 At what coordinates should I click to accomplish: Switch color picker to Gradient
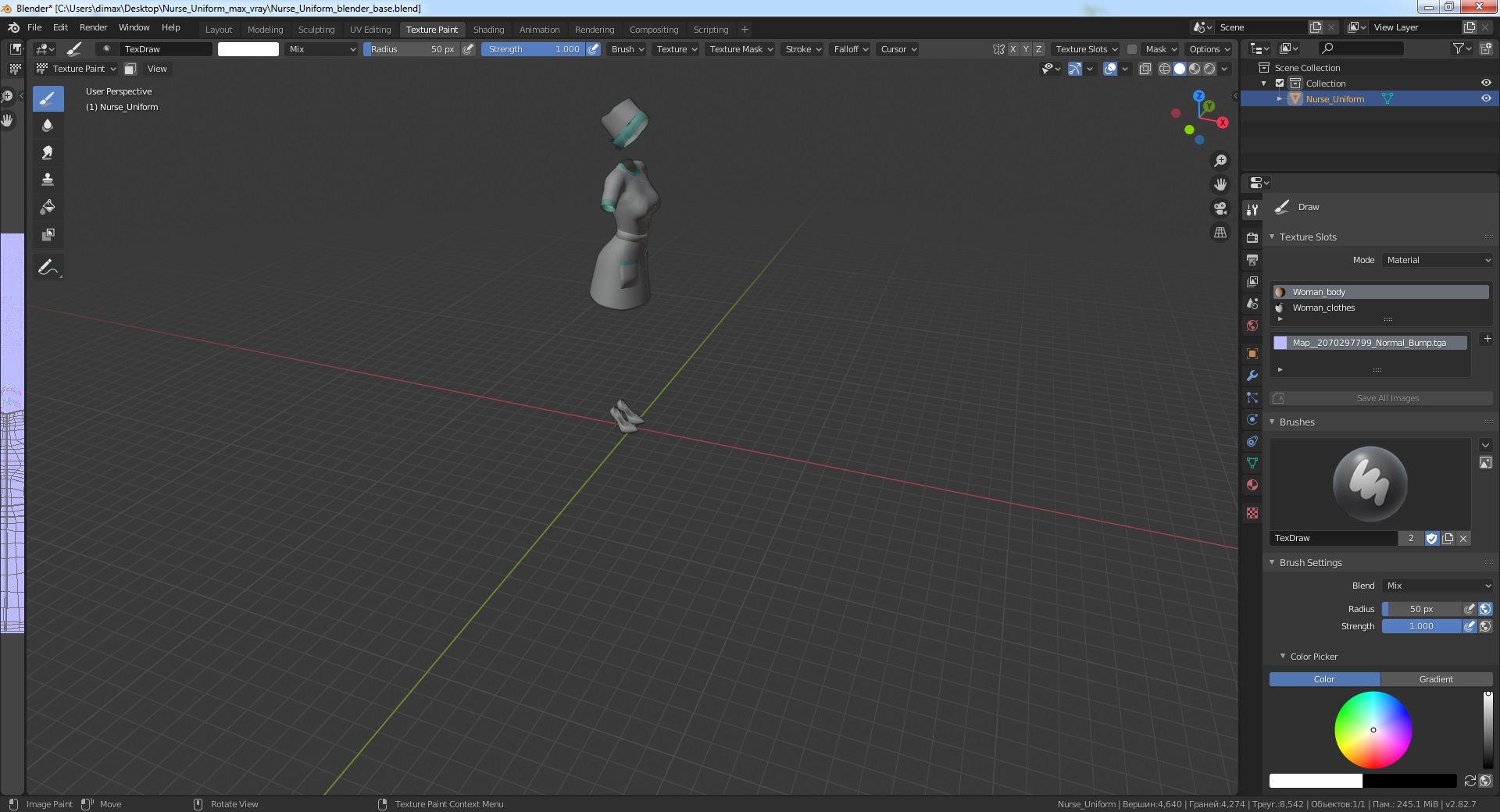click(x=1436, y=679)
